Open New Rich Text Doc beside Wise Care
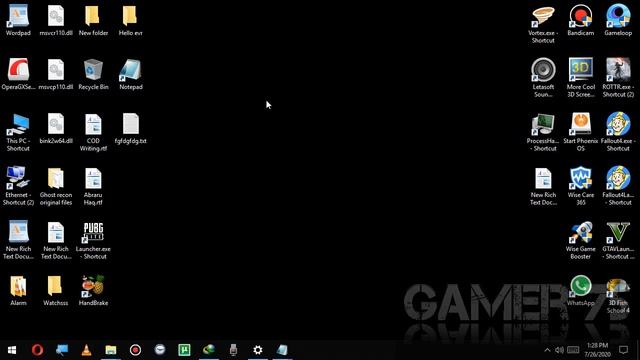This screenshot has width=640, height=360. tap(543, 186)
